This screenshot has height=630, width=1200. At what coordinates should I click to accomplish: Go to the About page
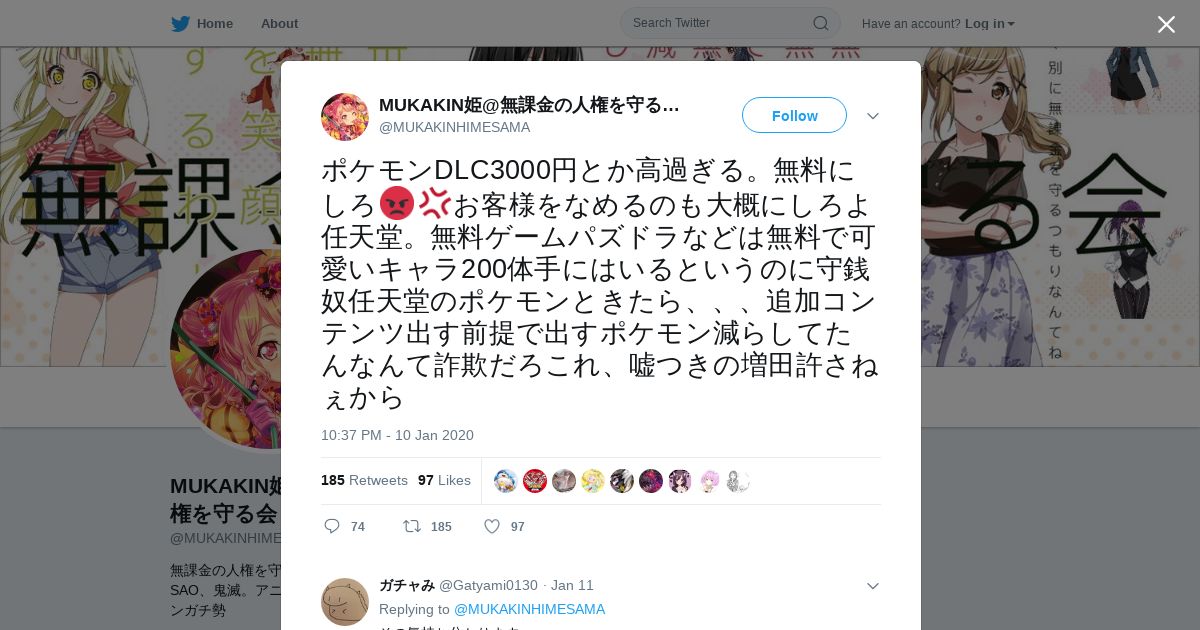coord(279,24)
